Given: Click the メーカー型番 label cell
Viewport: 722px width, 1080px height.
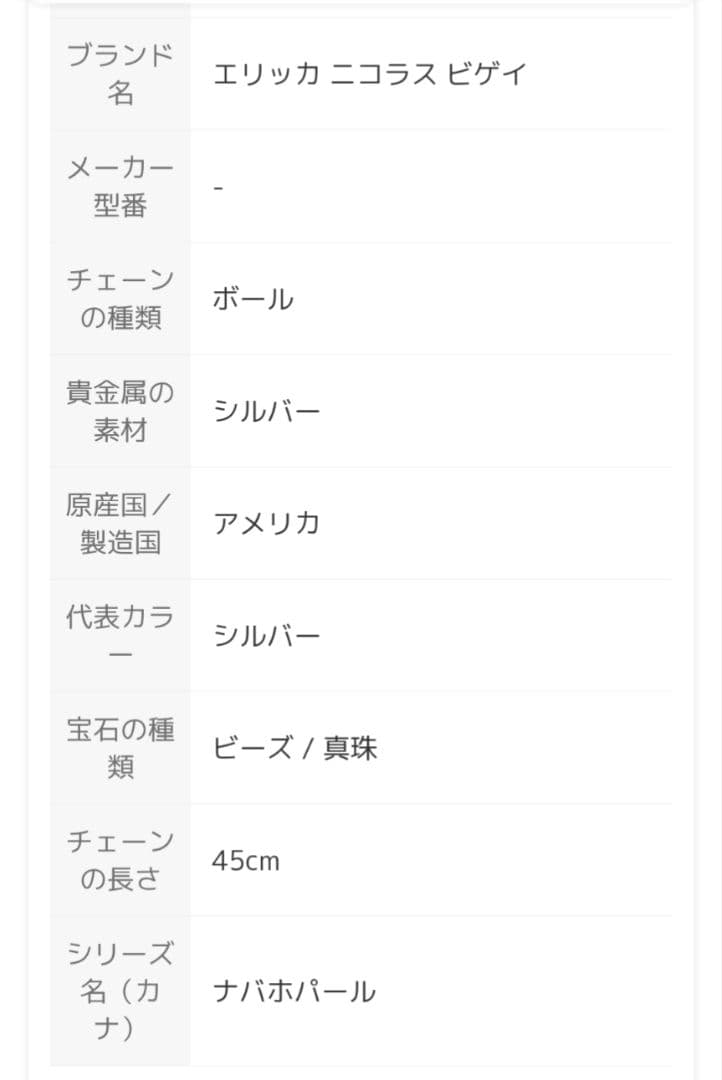Looking at the screenshot, I should click(120, 186).
